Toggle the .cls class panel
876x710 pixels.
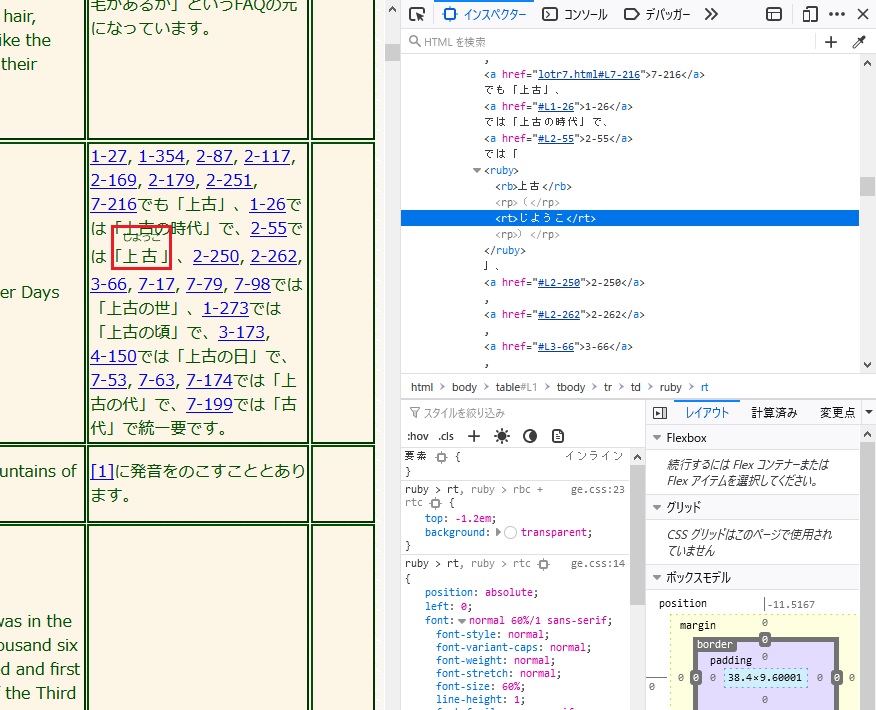coord(446,436)
